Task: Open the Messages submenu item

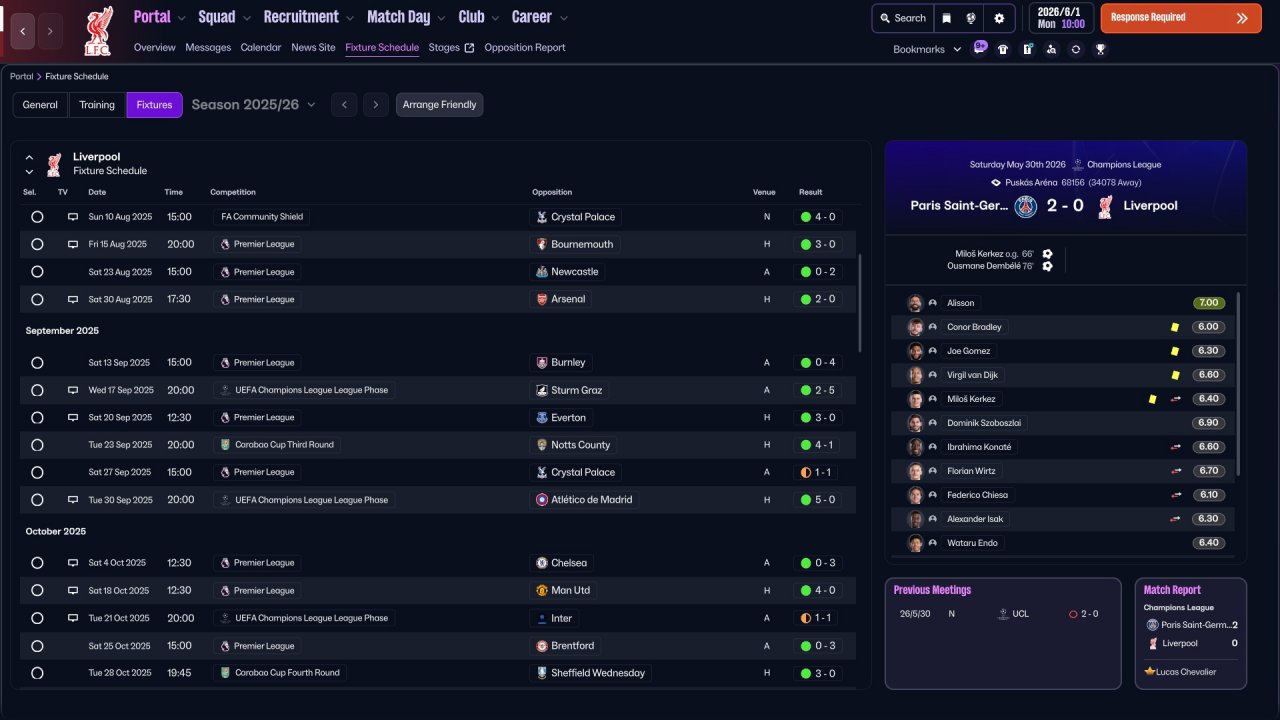Action: click(208, 48)
